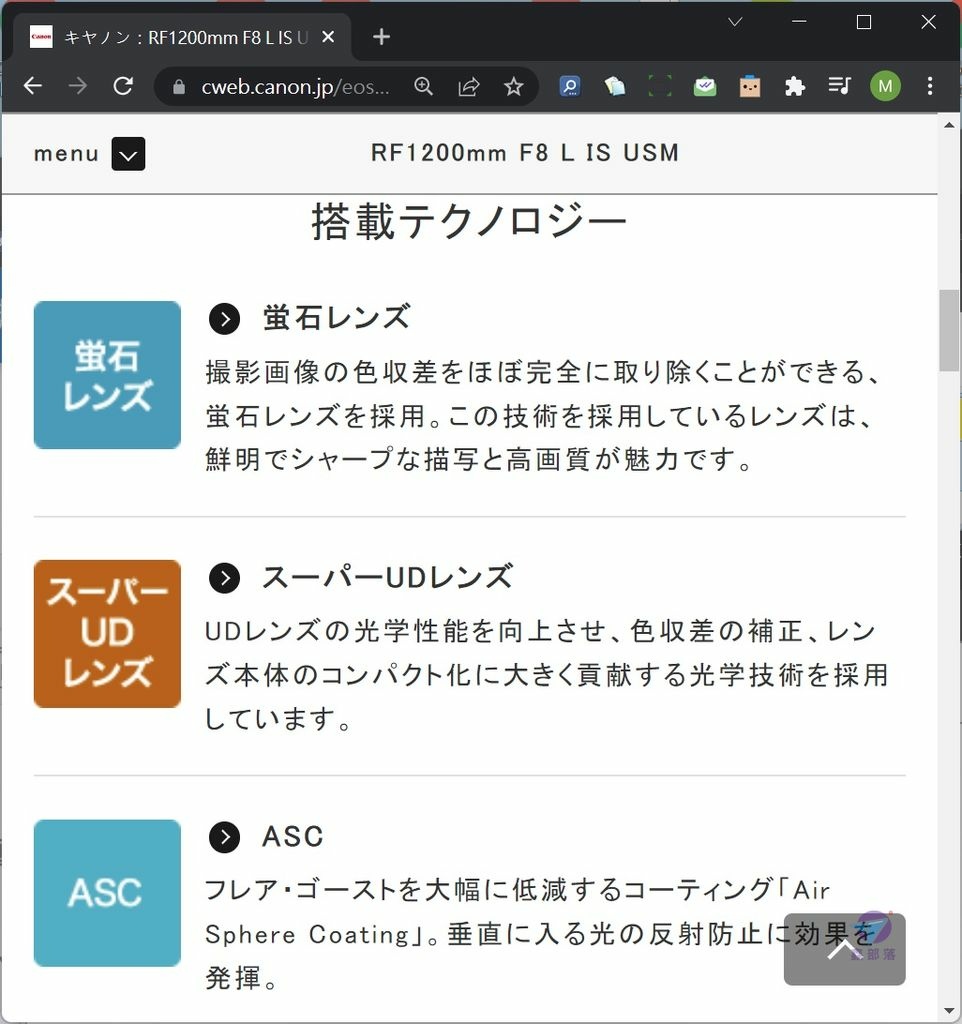The image size is (962, 1024).
Task: Open the orange box face extension
Action: (750, 86)
